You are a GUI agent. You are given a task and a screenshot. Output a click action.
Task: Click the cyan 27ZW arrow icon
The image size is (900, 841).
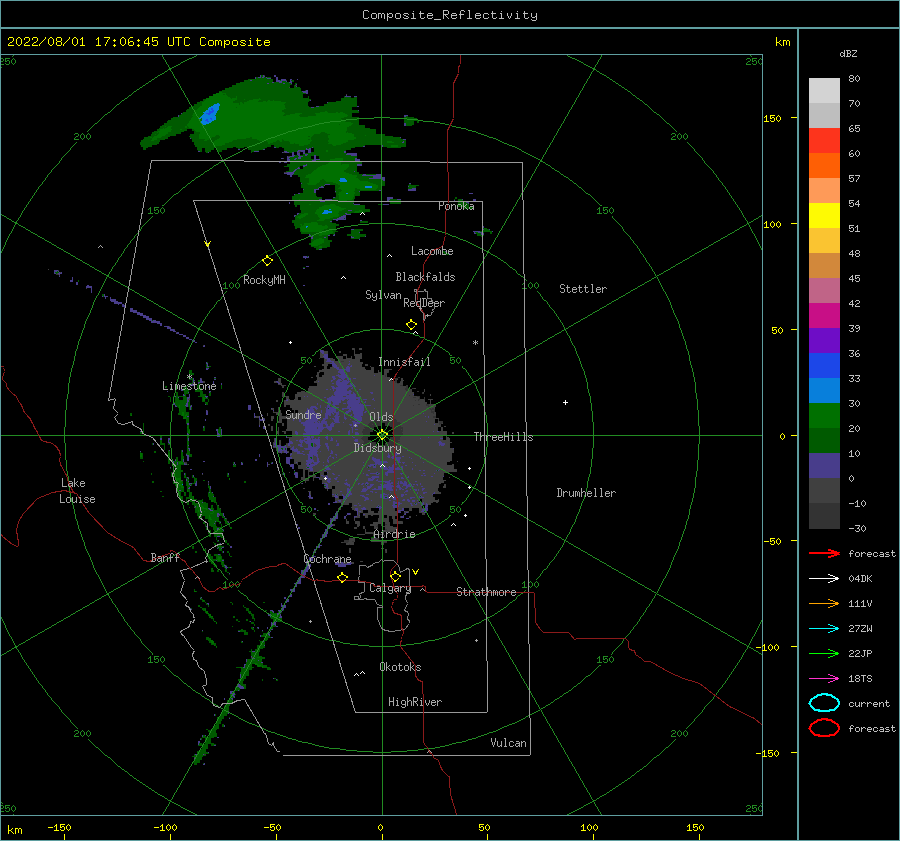tap(824, 629)
